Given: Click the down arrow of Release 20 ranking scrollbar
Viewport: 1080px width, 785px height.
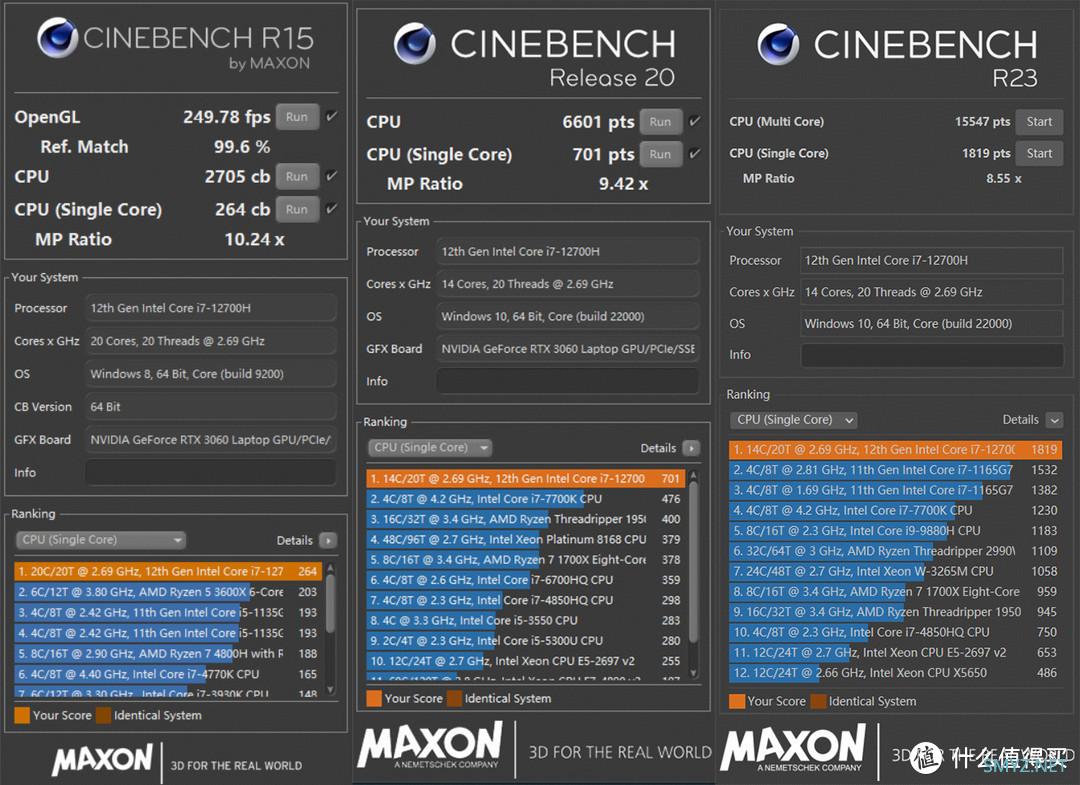Looking at the screenshot, I should tap(693, 673).
